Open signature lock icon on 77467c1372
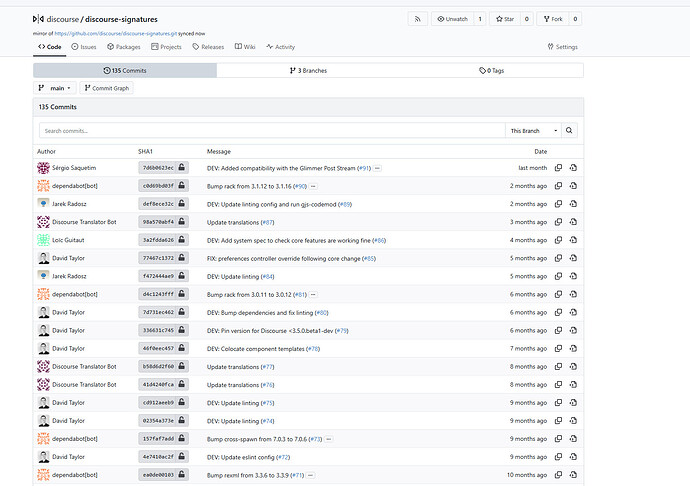This screenshot has width=690, height=486. [x=182, y=258]
